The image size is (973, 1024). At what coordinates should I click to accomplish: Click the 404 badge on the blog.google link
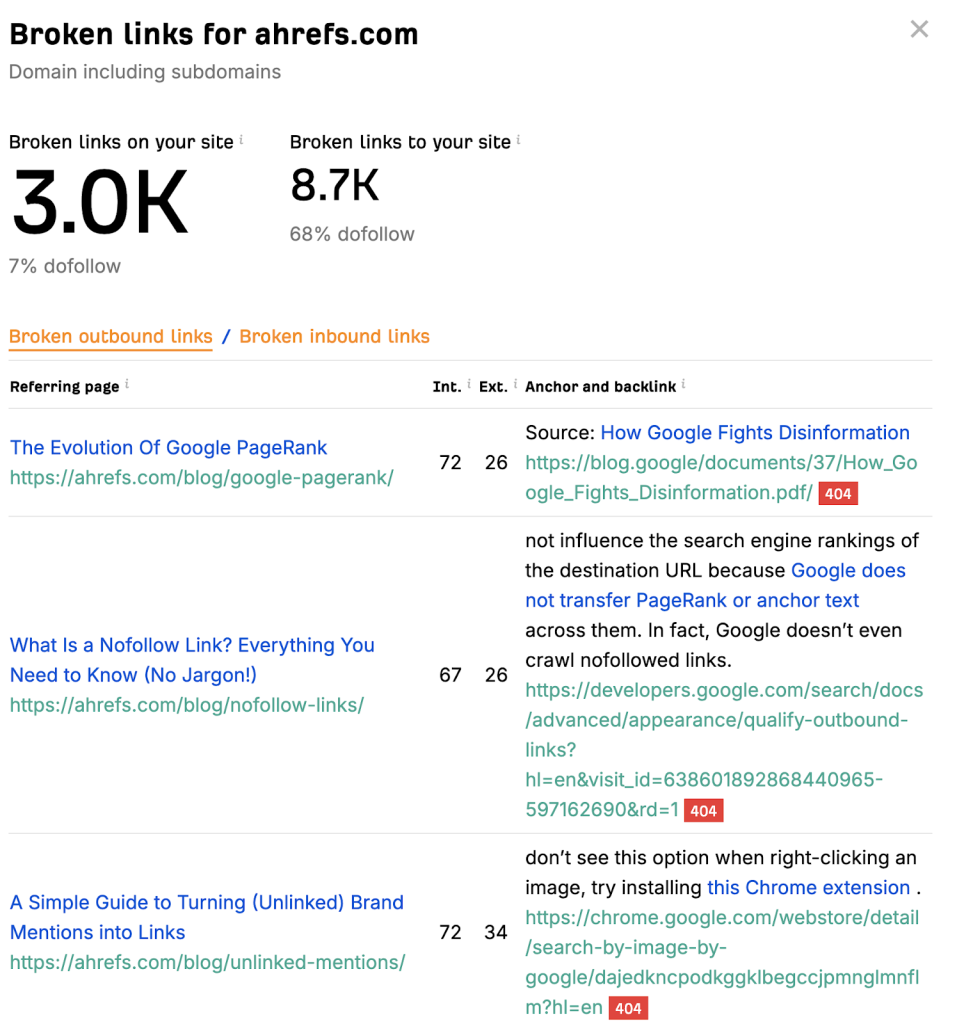837,493
